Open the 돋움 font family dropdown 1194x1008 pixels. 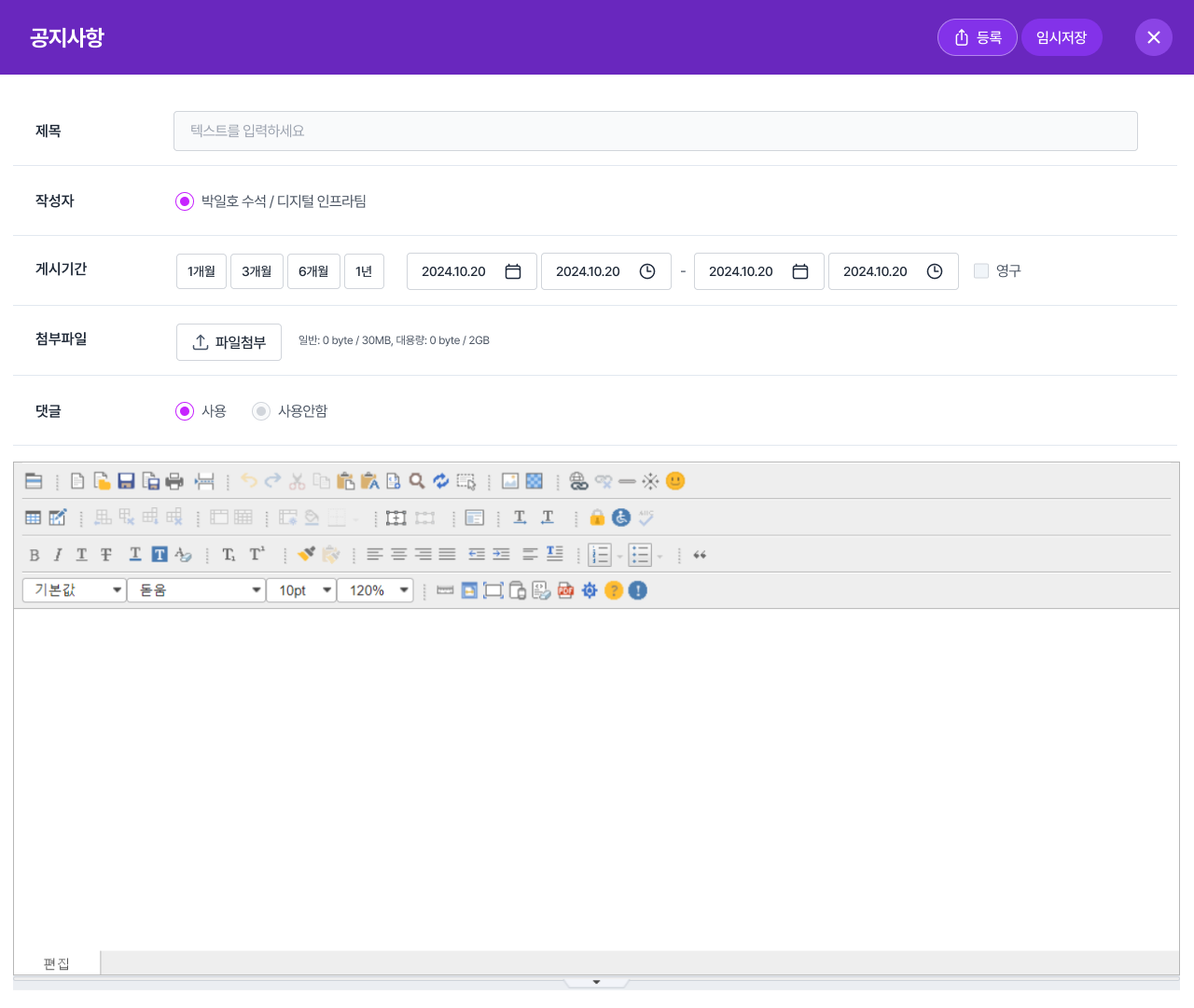(197, 590)
